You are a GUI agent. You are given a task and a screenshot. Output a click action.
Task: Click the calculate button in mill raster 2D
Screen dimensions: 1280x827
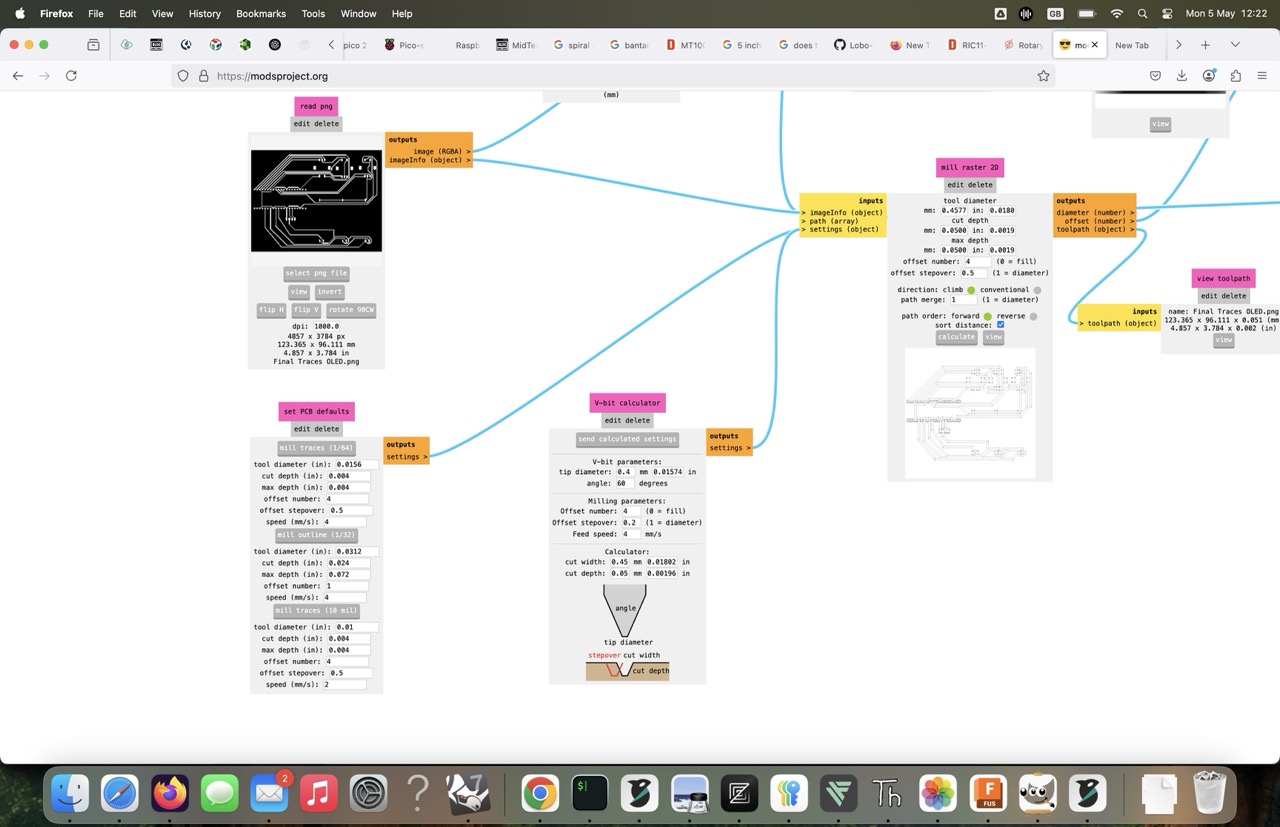point(956,337)
